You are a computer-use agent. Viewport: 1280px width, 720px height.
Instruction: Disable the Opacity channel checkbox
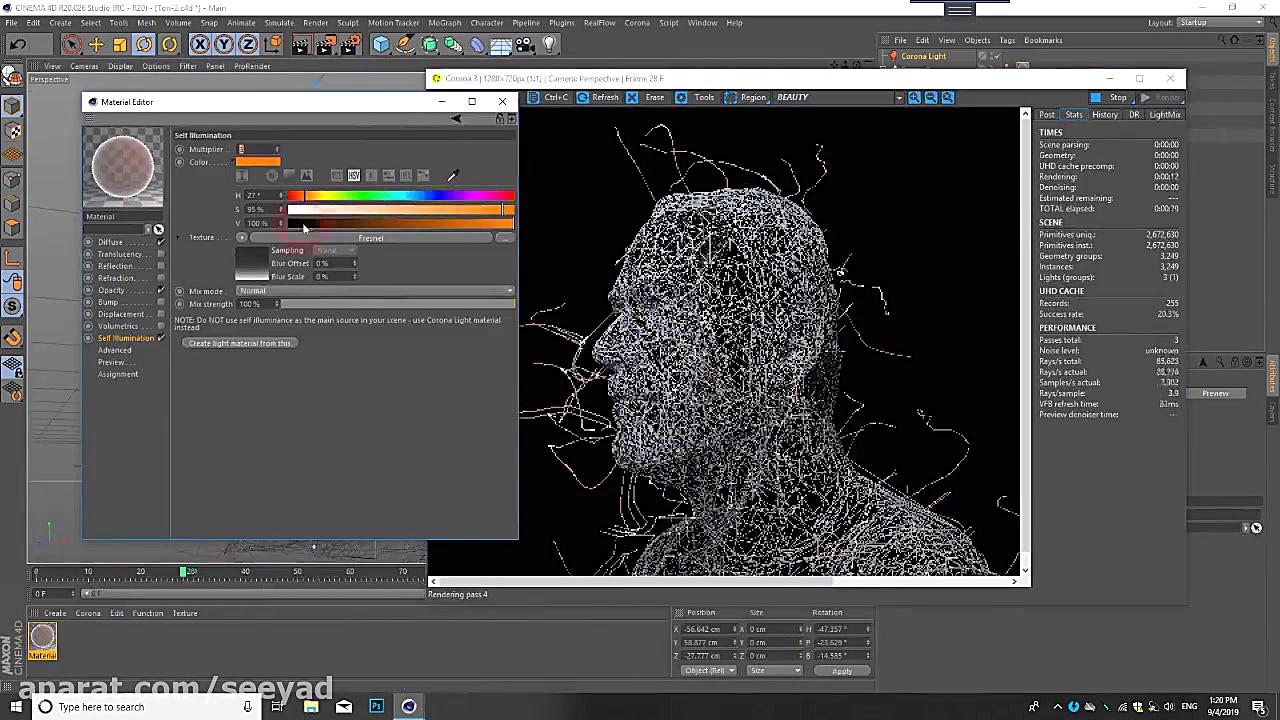click(x=161, y=290)
